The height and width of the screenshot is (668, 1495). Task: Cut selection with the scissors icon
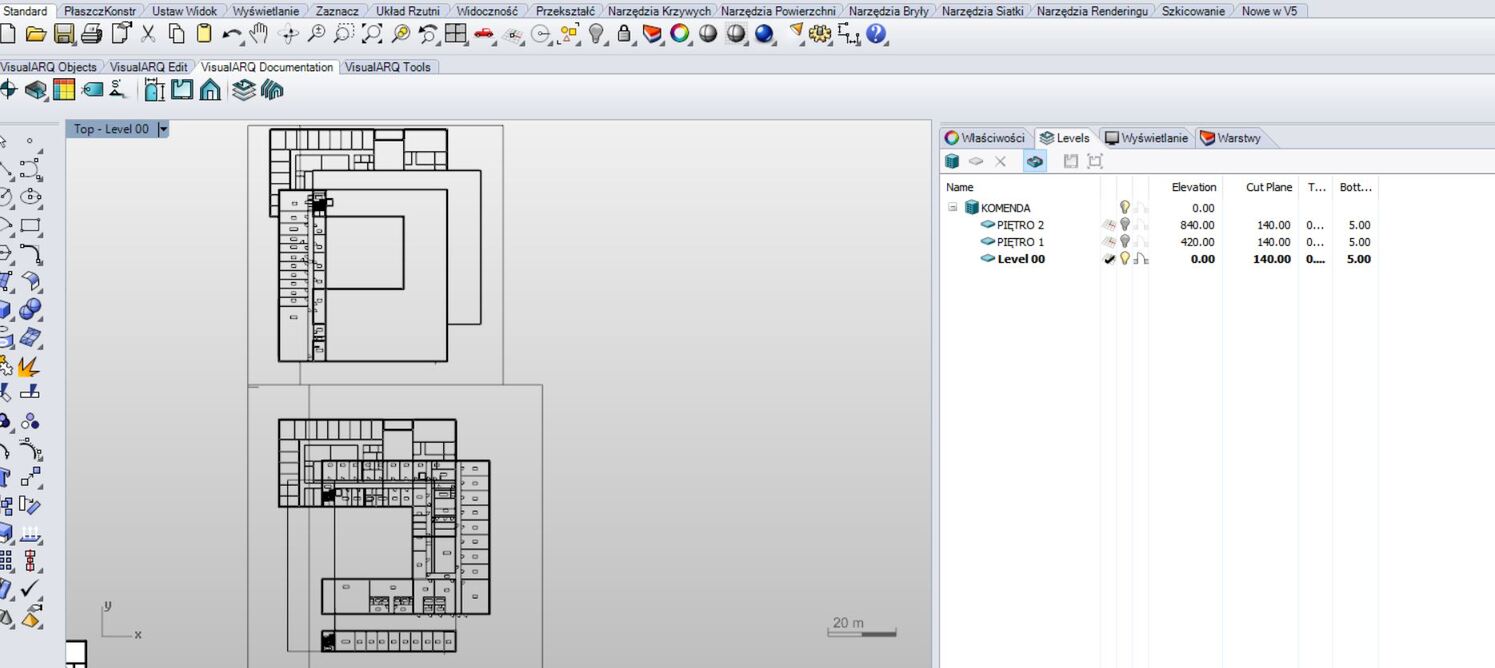point(148,34)
